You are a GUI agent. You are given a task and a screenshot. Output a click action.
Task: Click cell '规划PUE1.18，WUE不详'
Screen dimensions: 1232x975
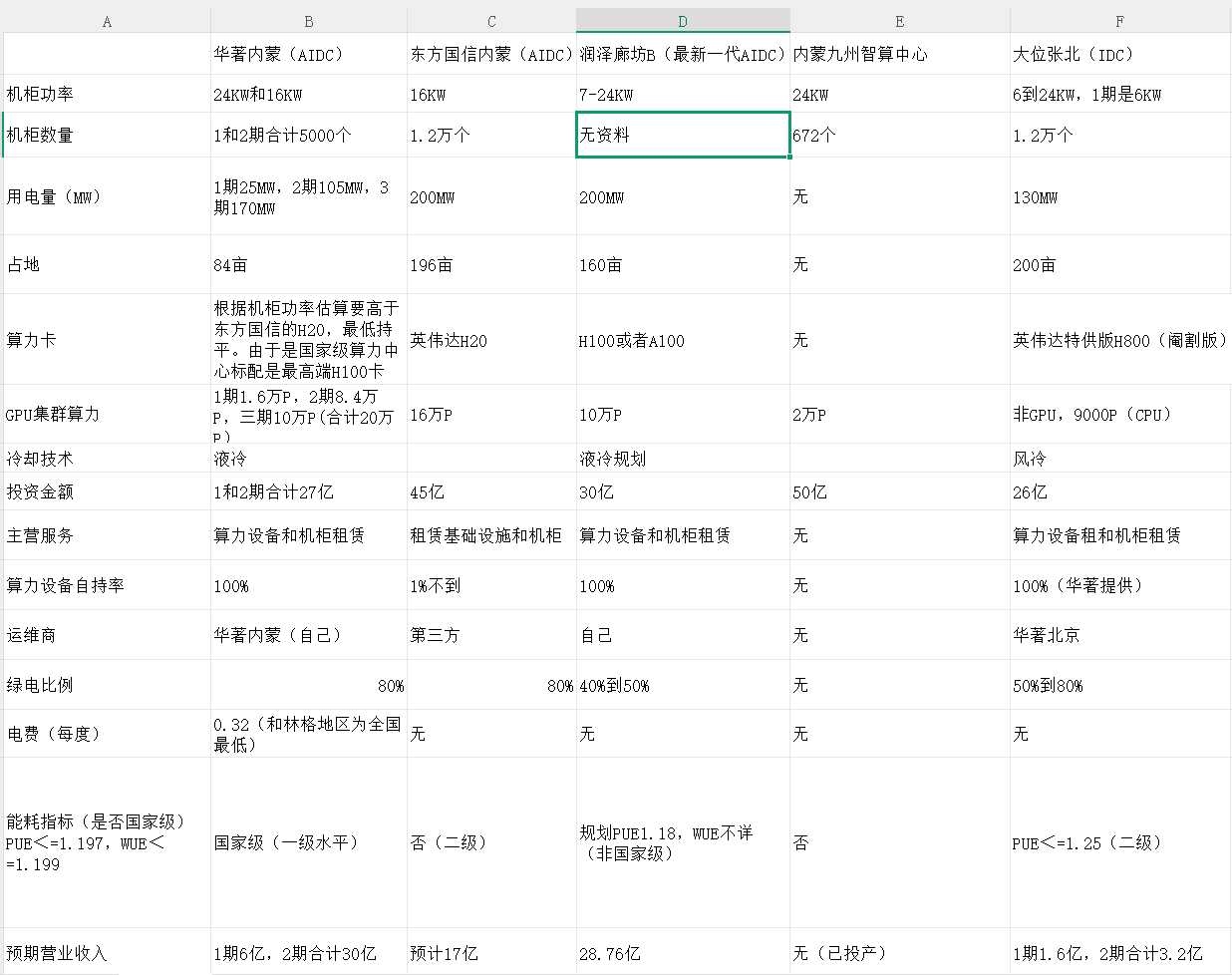click(683, 842)
